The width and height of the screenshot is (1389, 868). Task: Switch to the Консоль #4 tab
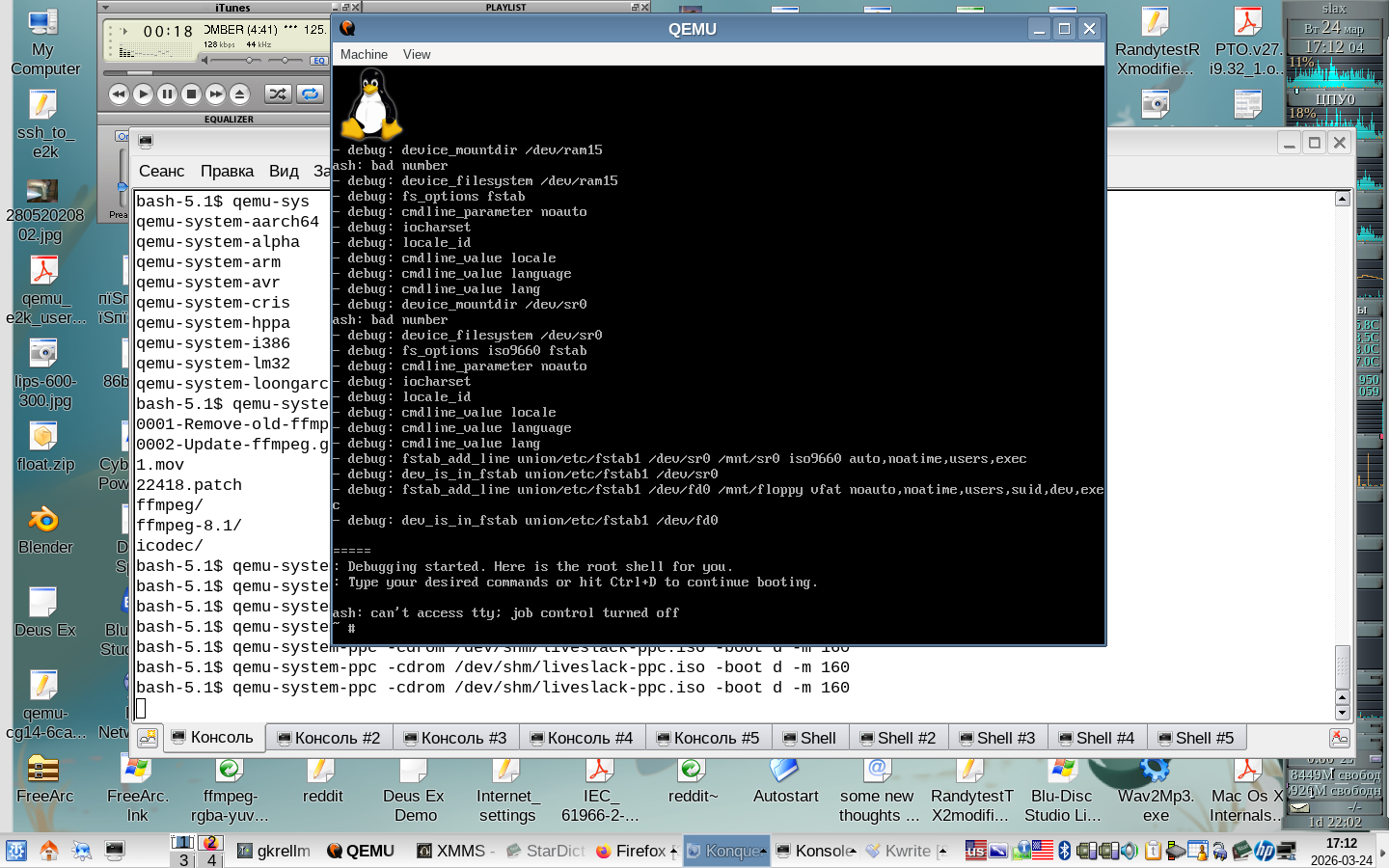(582, 738)
